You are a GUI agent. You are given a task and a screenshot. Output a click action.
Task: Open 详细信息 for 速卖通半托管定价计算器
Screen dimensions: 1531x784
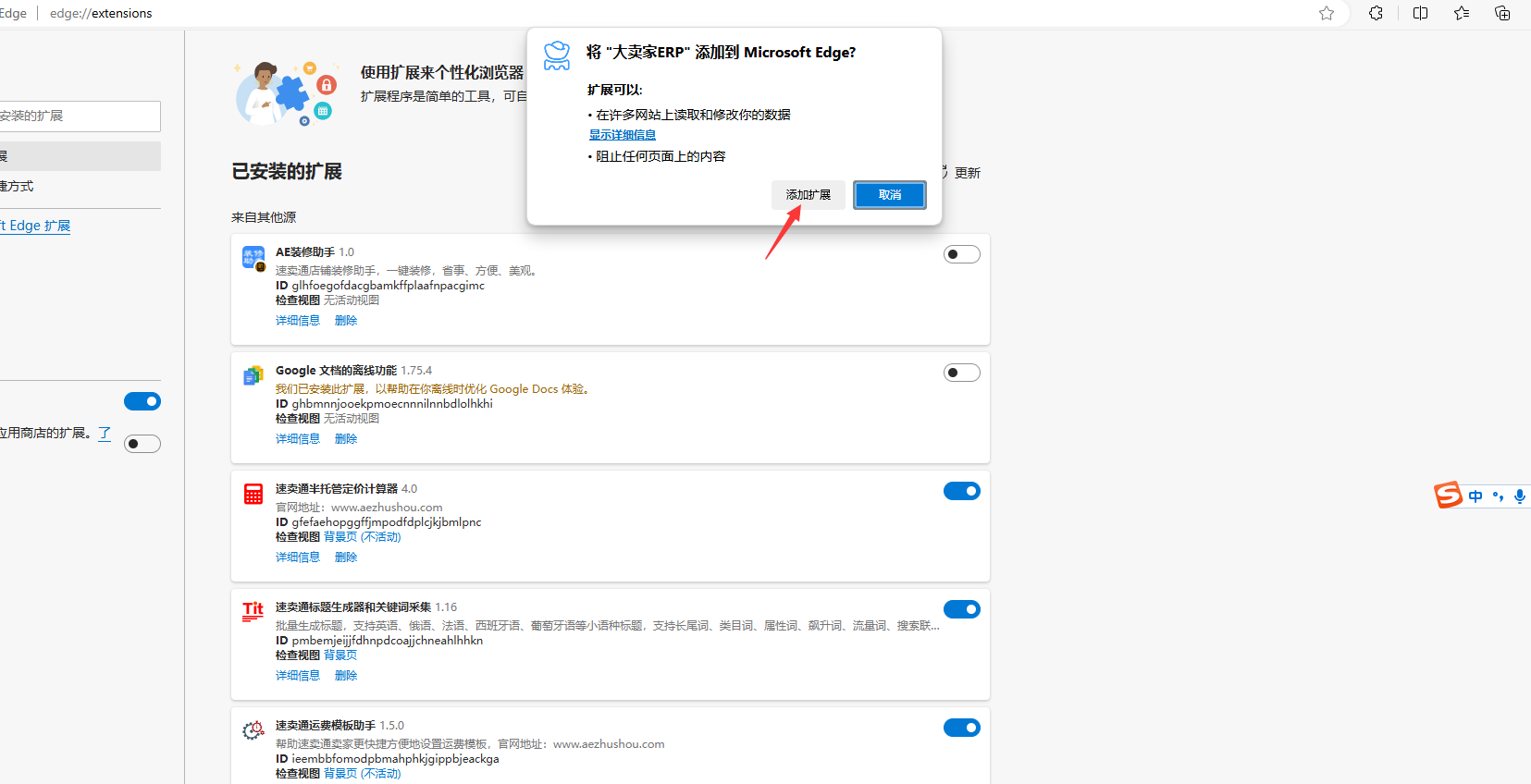pyautogui.click(x=298, y=557)
